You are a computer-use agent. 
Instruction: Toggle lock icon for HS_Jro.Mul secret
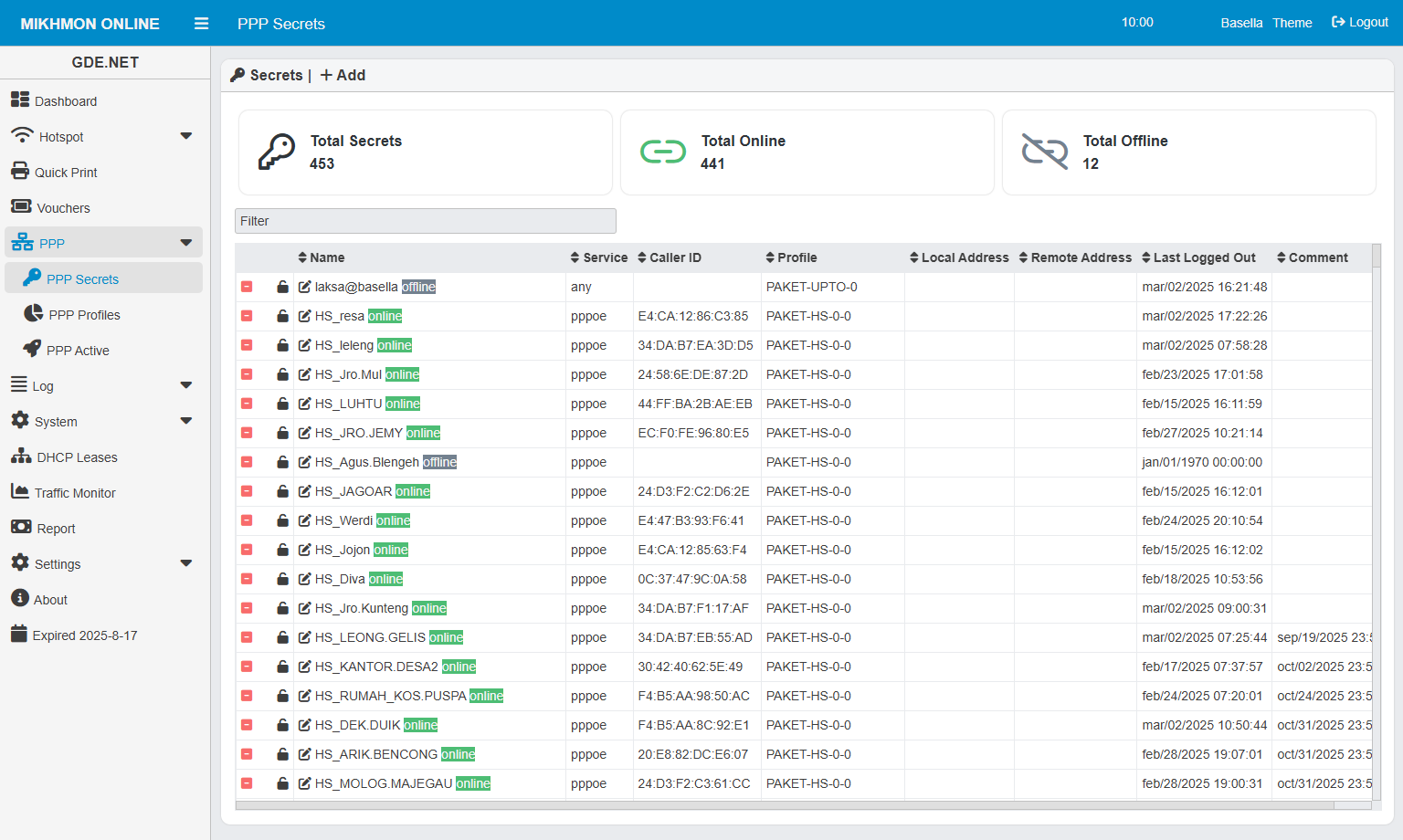(283, 374)
